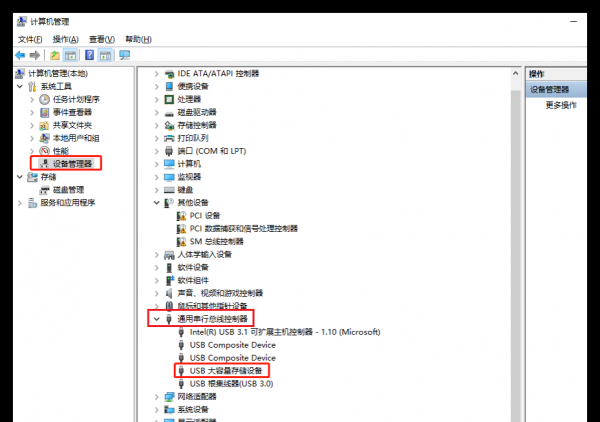Open the 文件(F) menu

pyautogui.click(x=29, y=39)
